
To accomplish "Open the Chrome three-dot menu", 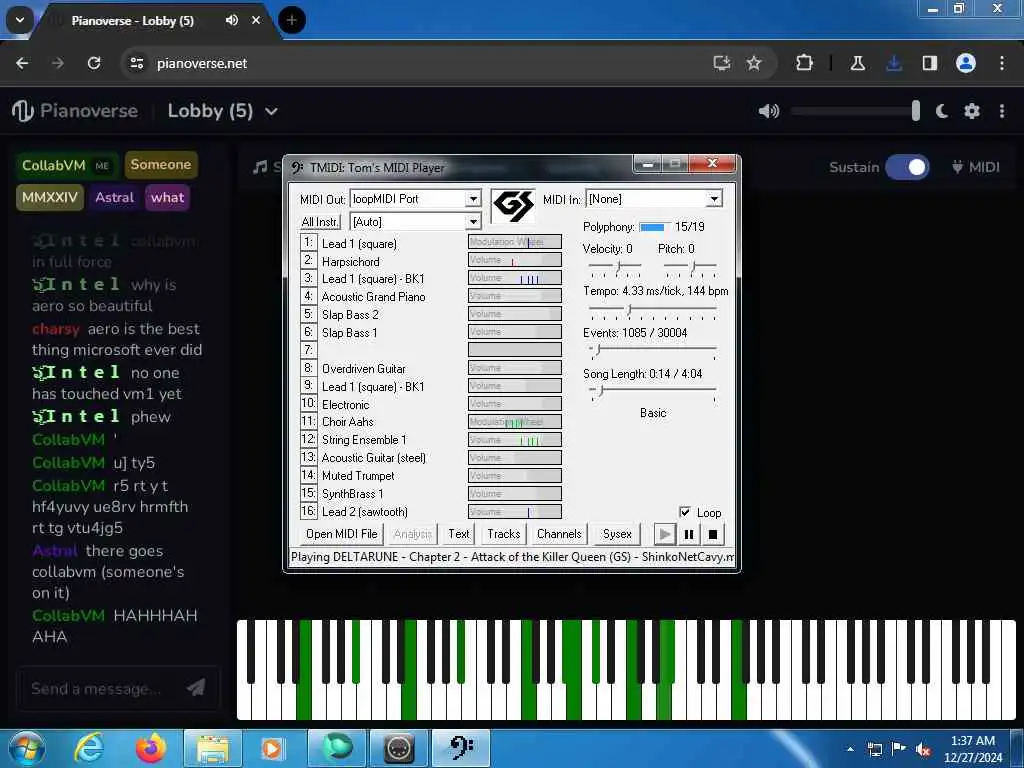I will pos(1002,63).
